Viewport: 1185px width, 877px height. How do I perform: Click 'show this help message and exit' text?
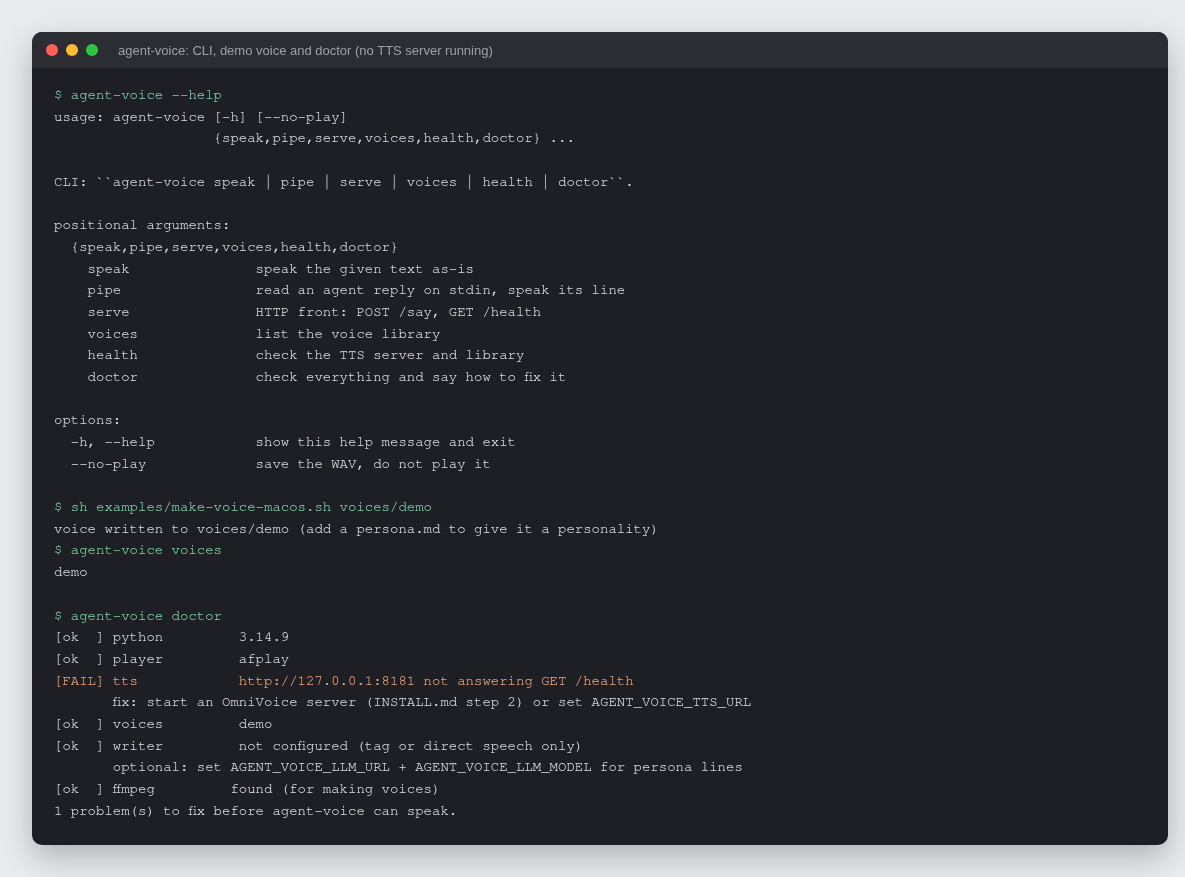385,442
